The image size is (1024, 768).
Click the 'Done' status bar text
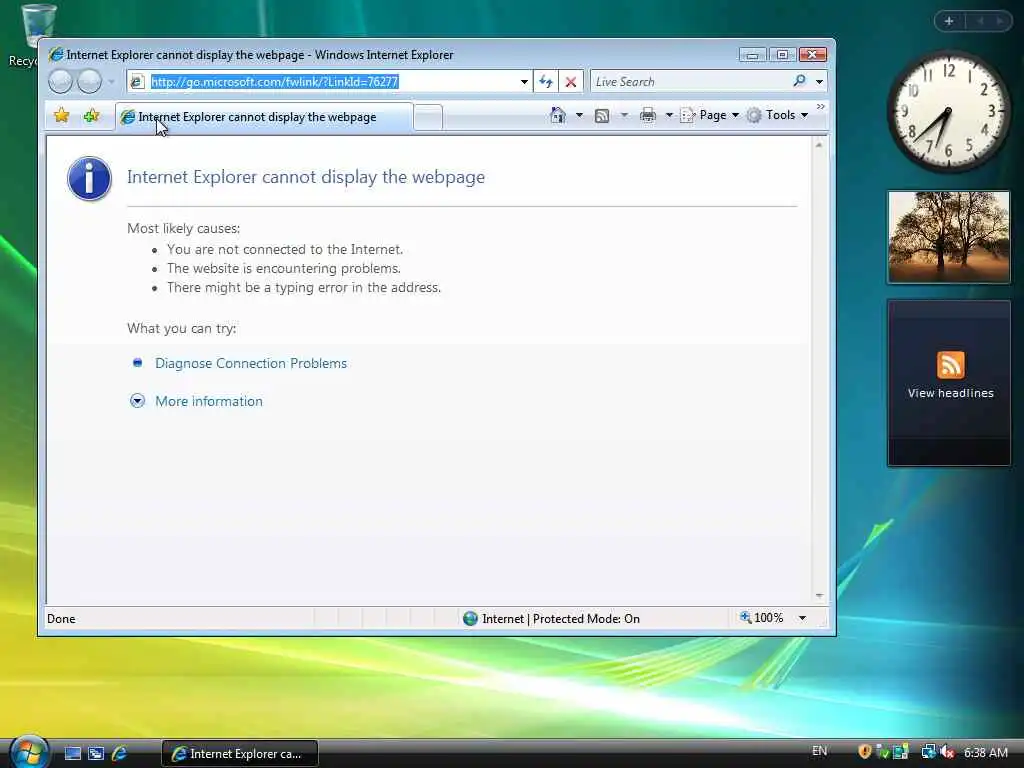click(61, 619)
